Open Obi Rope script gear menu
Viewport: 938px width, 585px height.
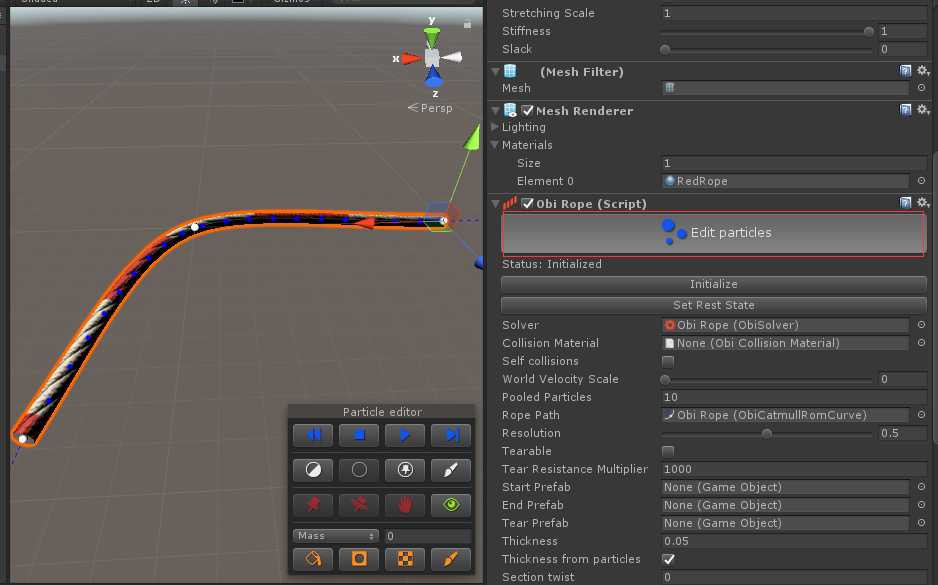923,203
